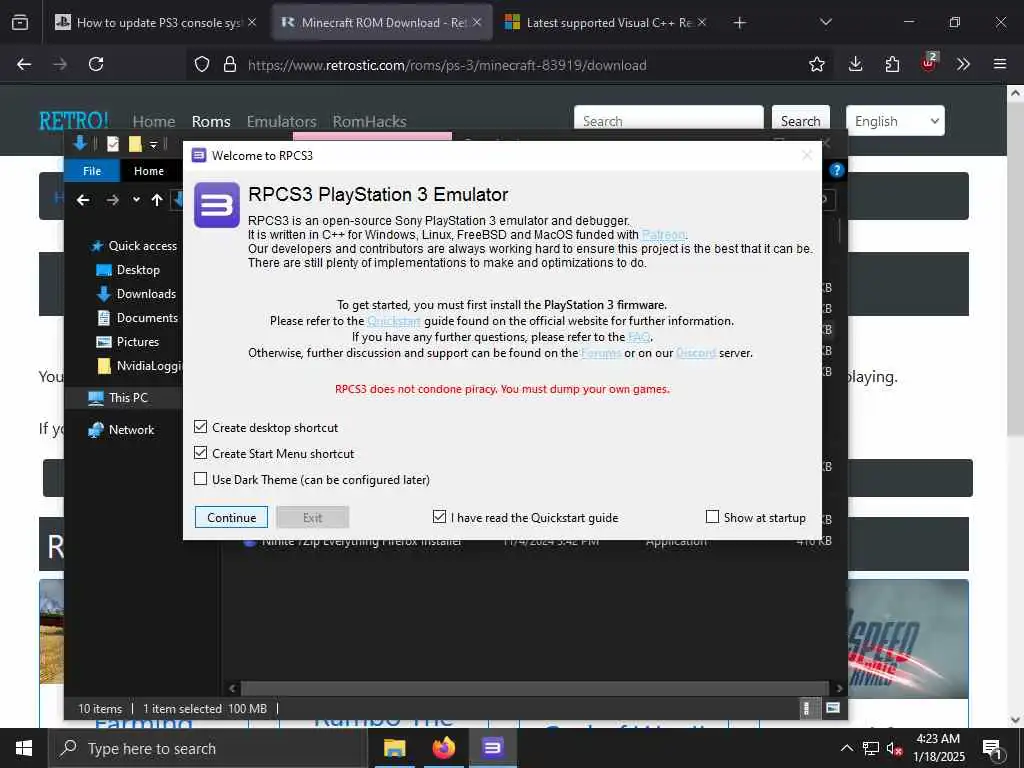Click the uBlock Origin extension icon
This screenshot has height=768, width=1024.
pos(929,63)
